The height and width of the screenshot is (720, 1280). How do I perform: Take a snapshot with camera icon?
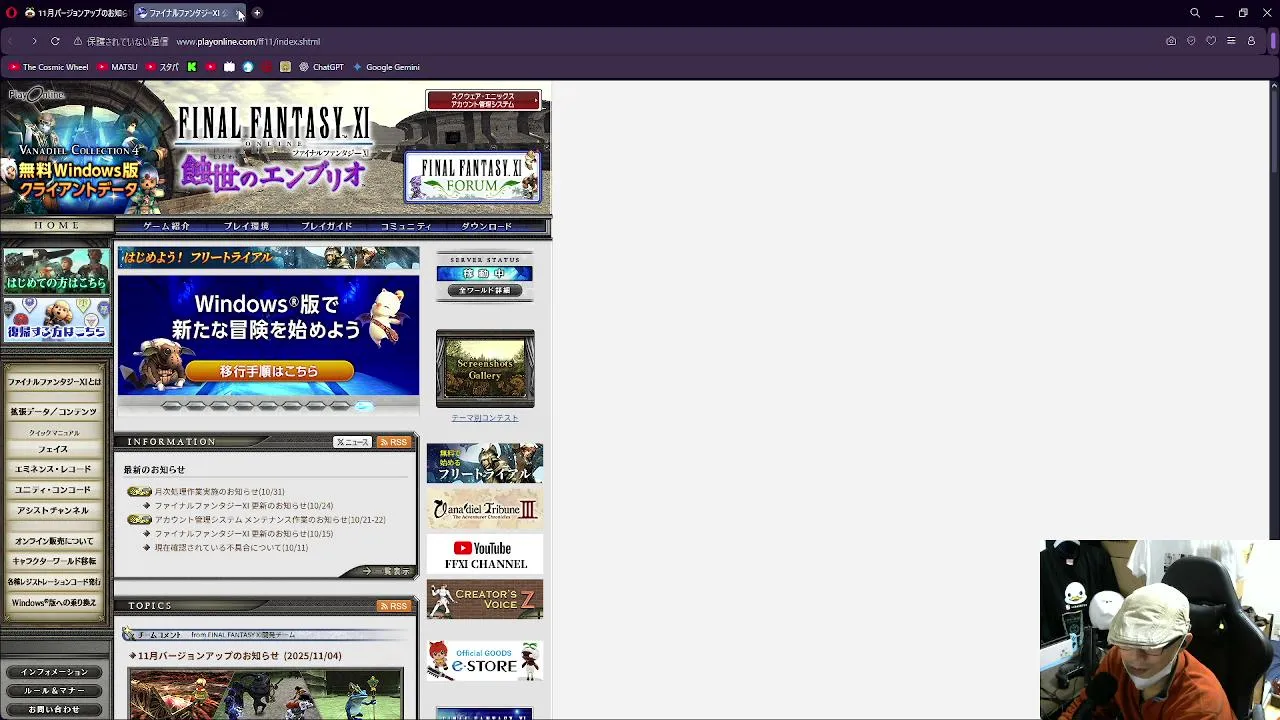1171,41
